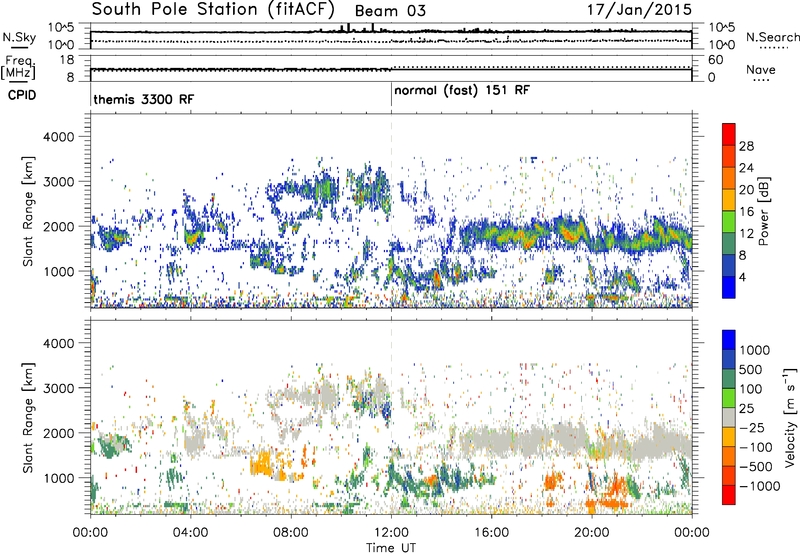
Task: Pick the red top segment of power colorbar
Action: tap(729, 134)
